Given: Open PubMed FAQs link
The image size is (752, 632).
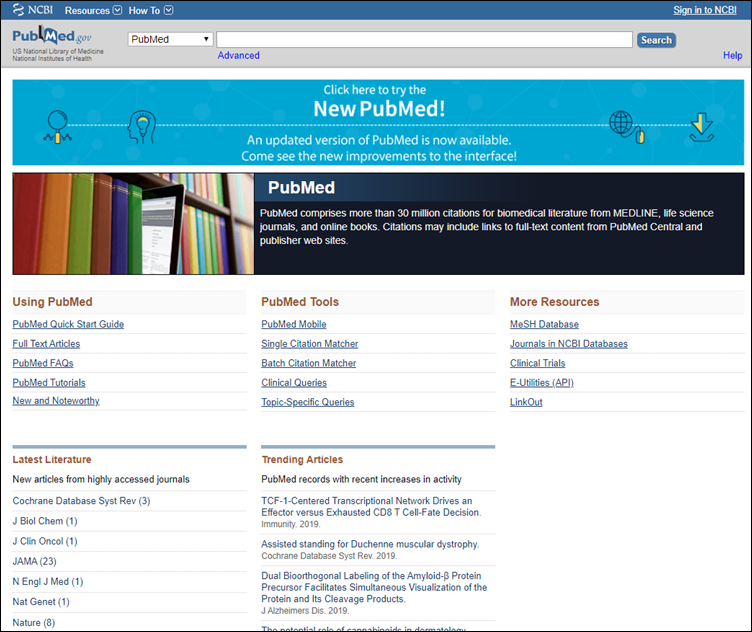Looking at the screenshot, I should coord(43,363).
